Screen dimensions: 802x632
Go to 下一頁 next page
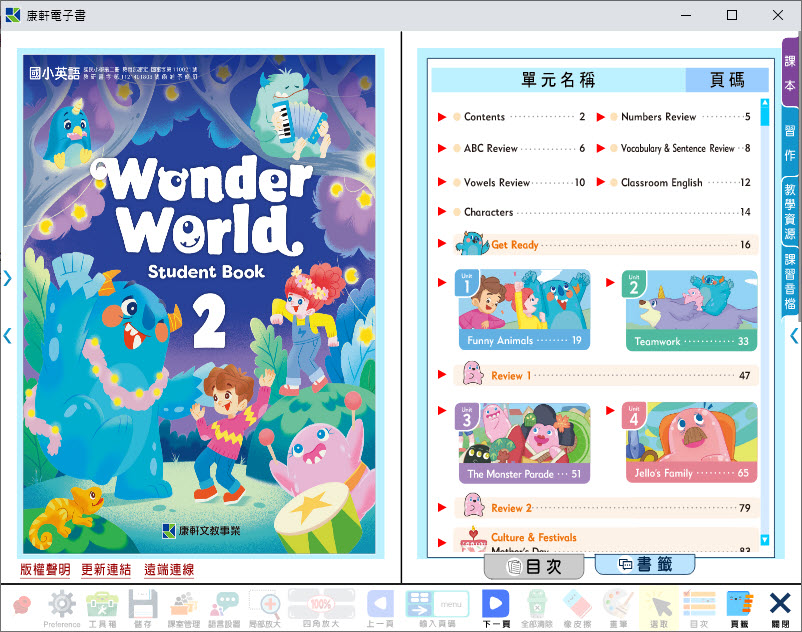pyautogui.click(x=496, y=607)
